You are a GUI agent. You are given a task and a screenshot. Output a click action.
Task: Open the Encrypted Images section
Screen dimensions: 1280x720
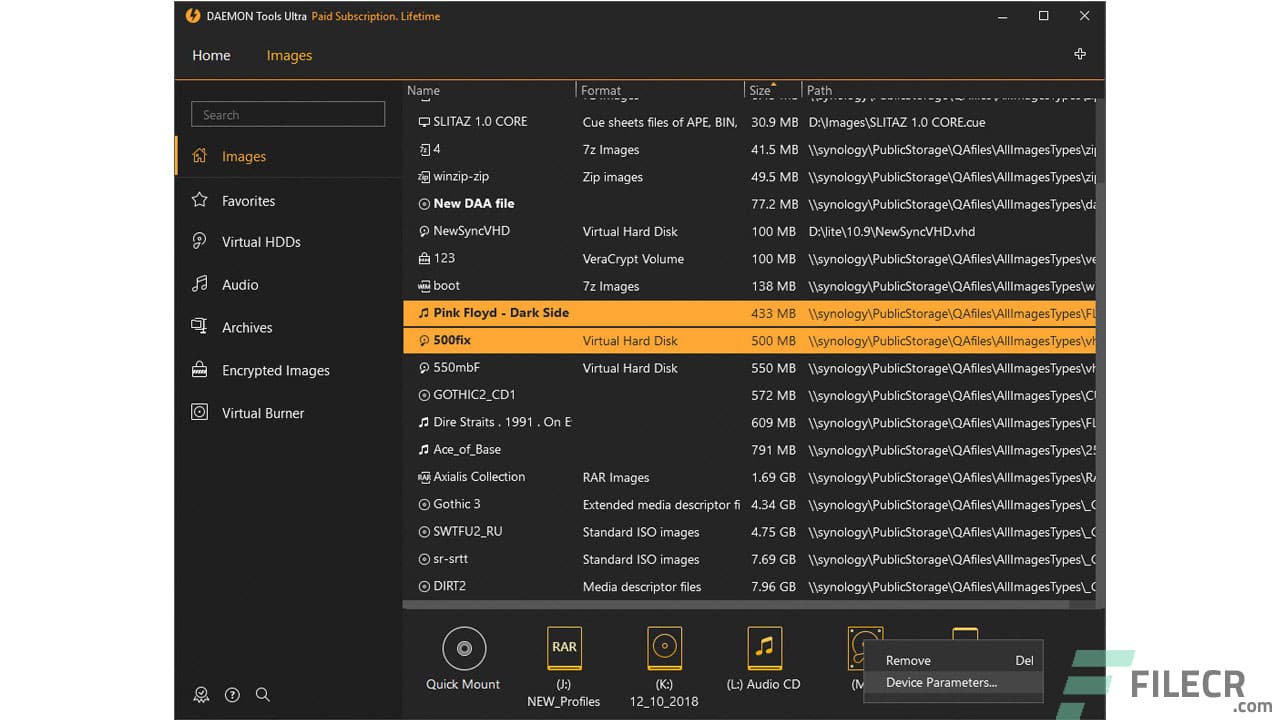pos(275,370)
